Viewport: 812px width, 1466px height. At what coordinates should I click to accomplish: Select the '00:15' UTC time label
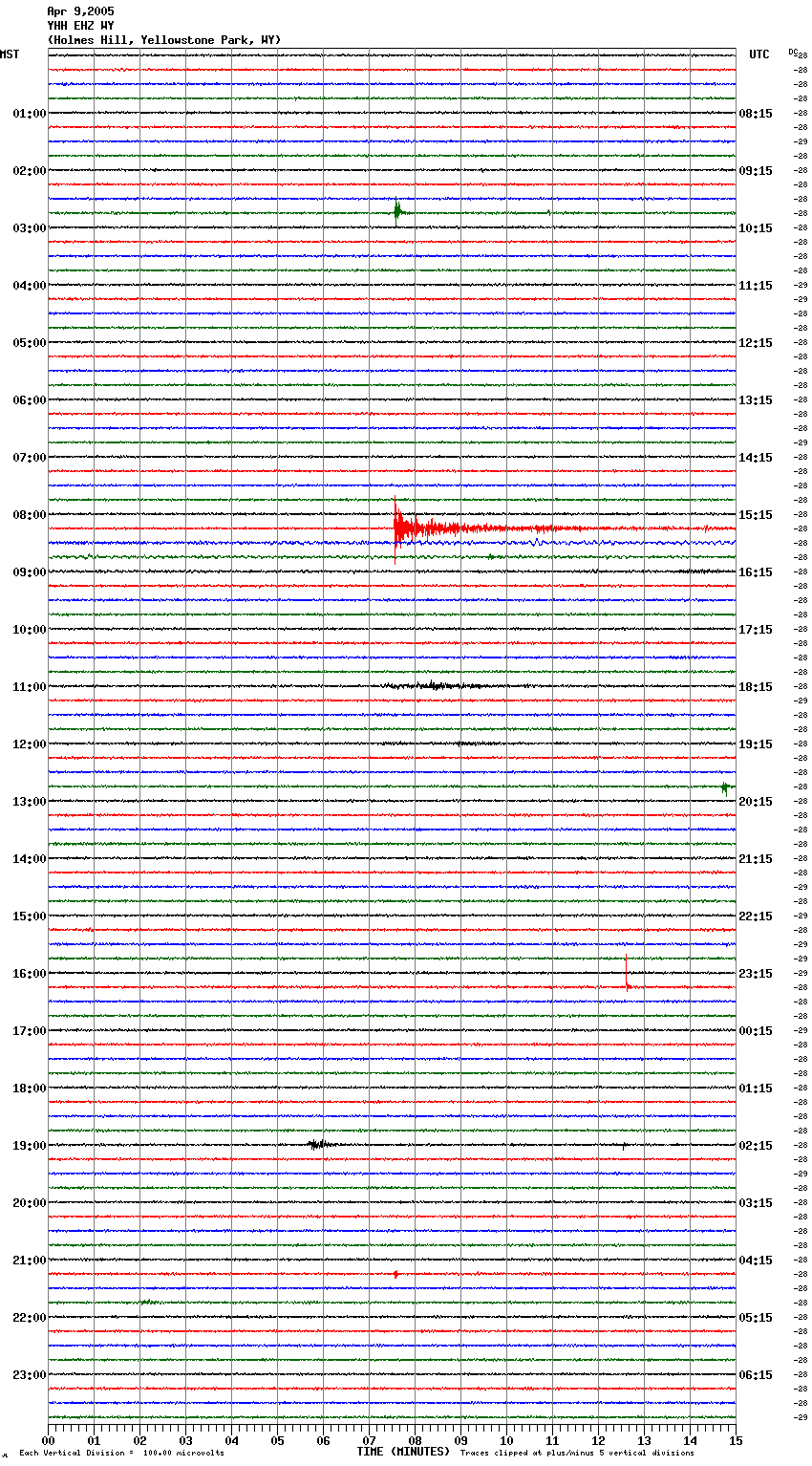[756, 1031]
